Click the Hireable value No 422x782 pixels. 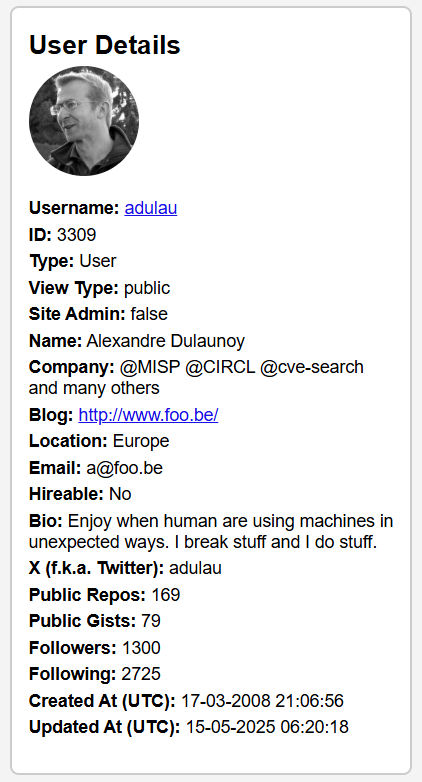tap(120, 494)
